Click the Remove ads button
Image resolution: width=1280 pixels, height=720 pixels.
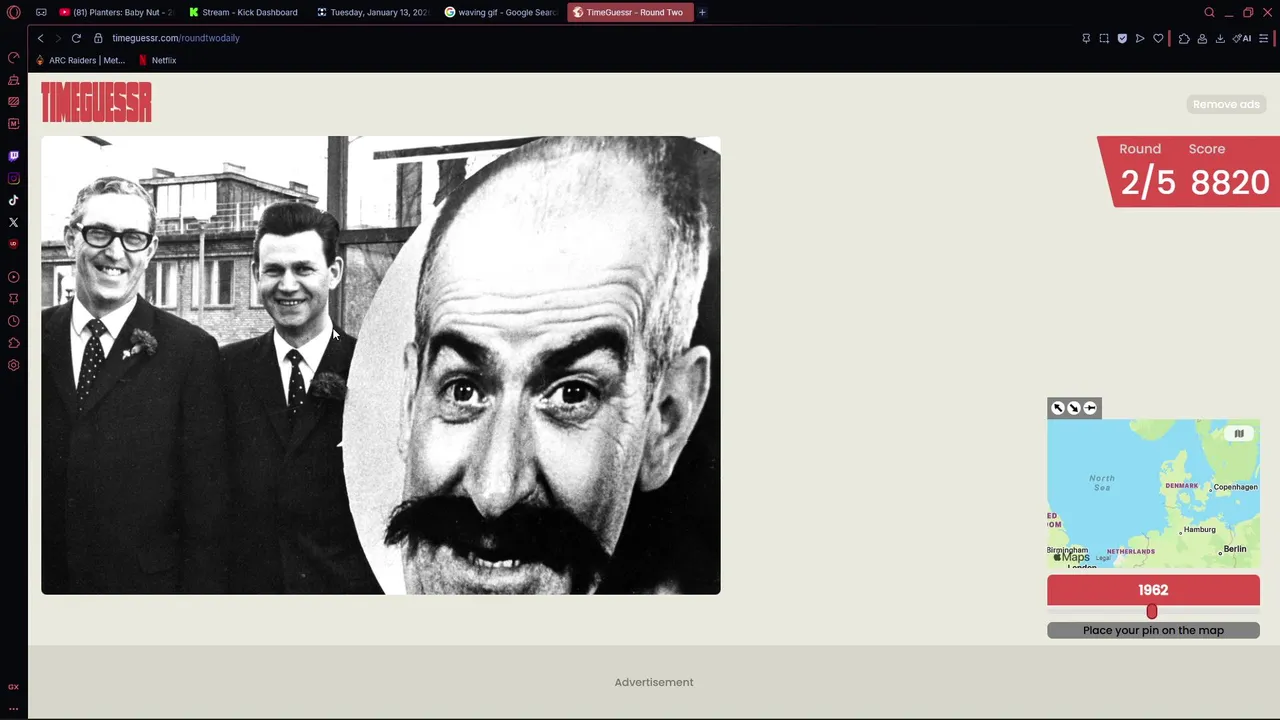(x=1226, y=104)
